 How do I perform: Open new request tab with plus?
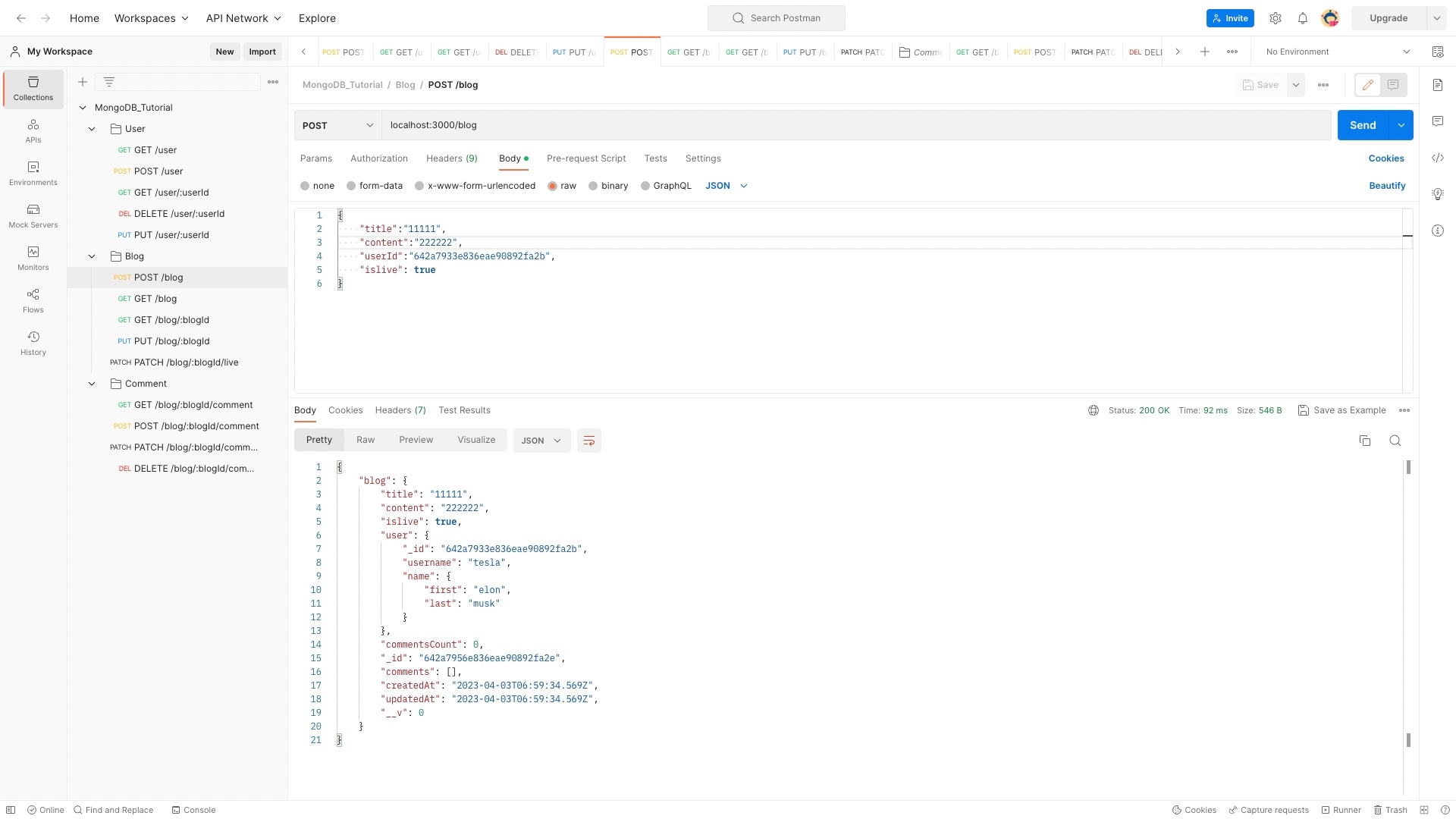pos(1205,52)
